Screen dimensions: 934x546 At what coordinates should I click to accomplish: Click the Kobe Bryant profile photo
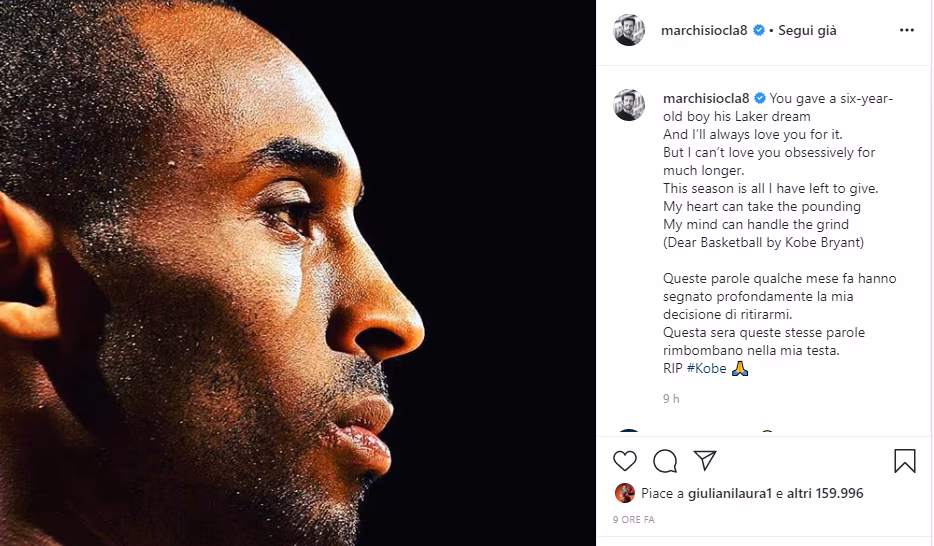click(297, 273)
